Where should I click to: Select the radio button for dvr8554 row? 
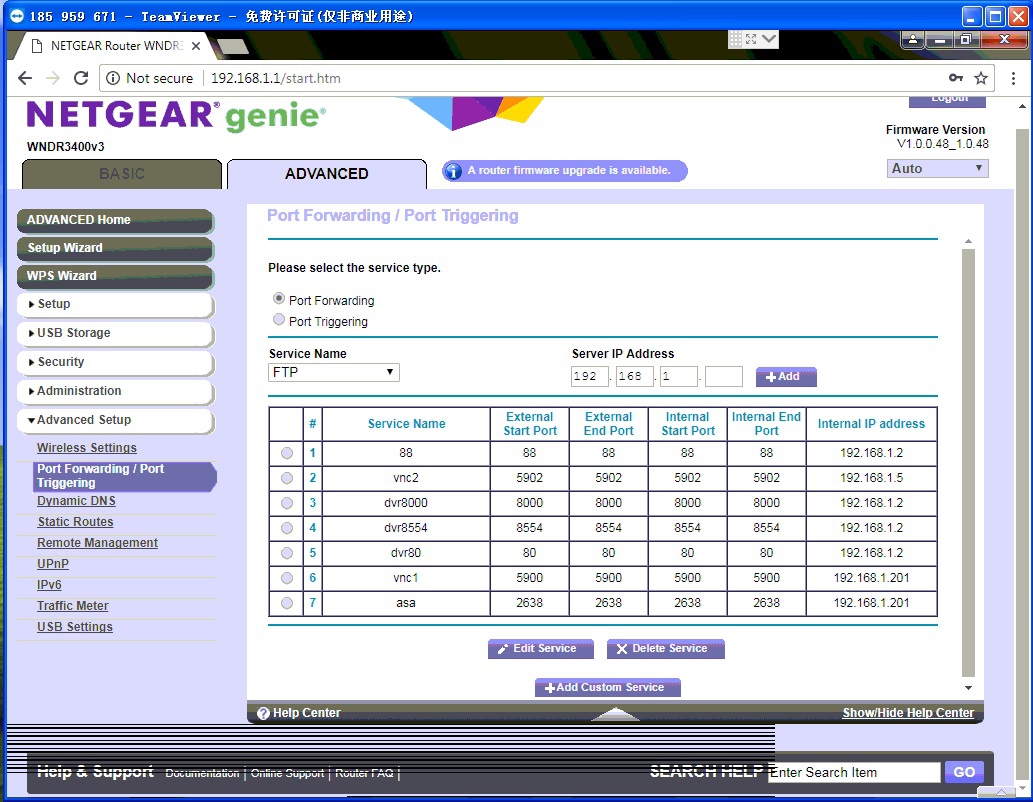click(287, 529)
